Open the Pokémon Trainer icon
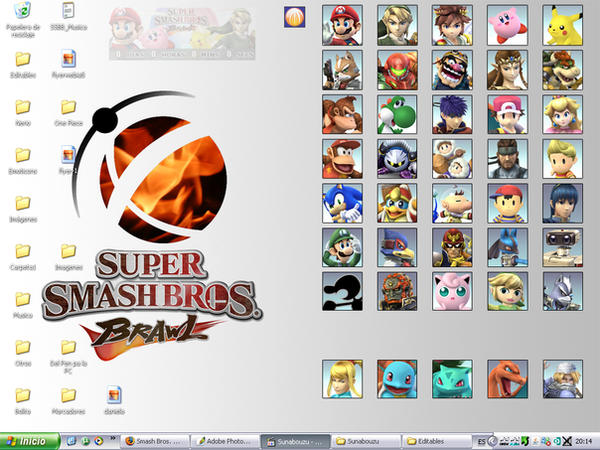This screenshot has width=600, height=450. [507, 114]
